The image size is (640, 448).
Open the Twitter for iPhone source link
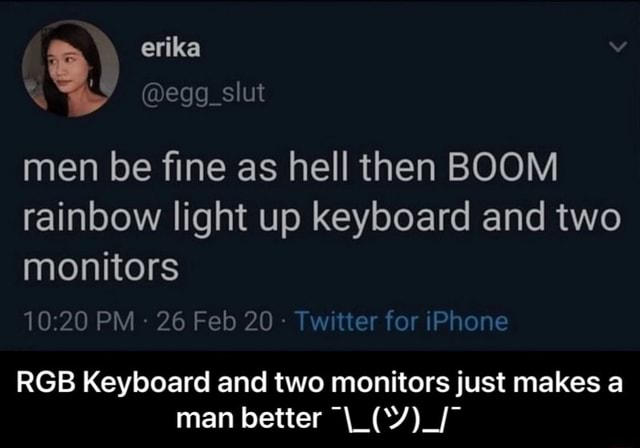[x=402, y=321]
